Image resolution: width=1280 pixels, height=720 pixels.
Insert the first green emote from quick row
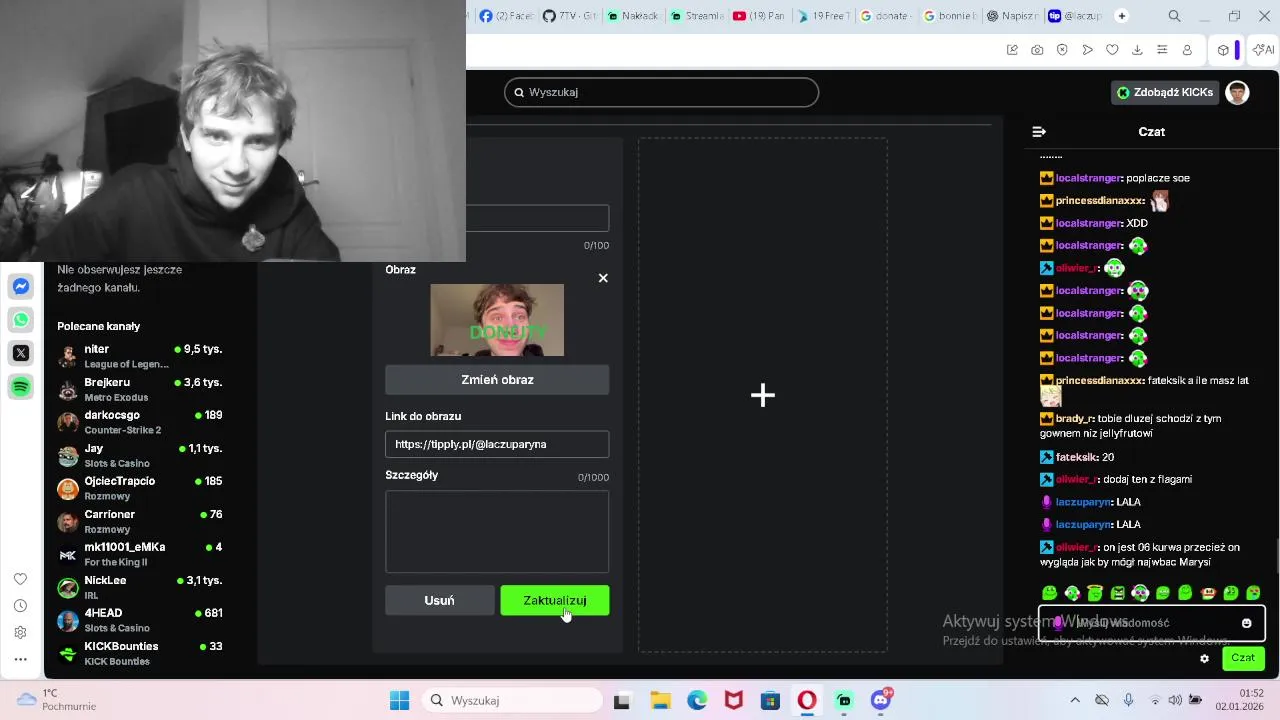tap(1049, 593)
